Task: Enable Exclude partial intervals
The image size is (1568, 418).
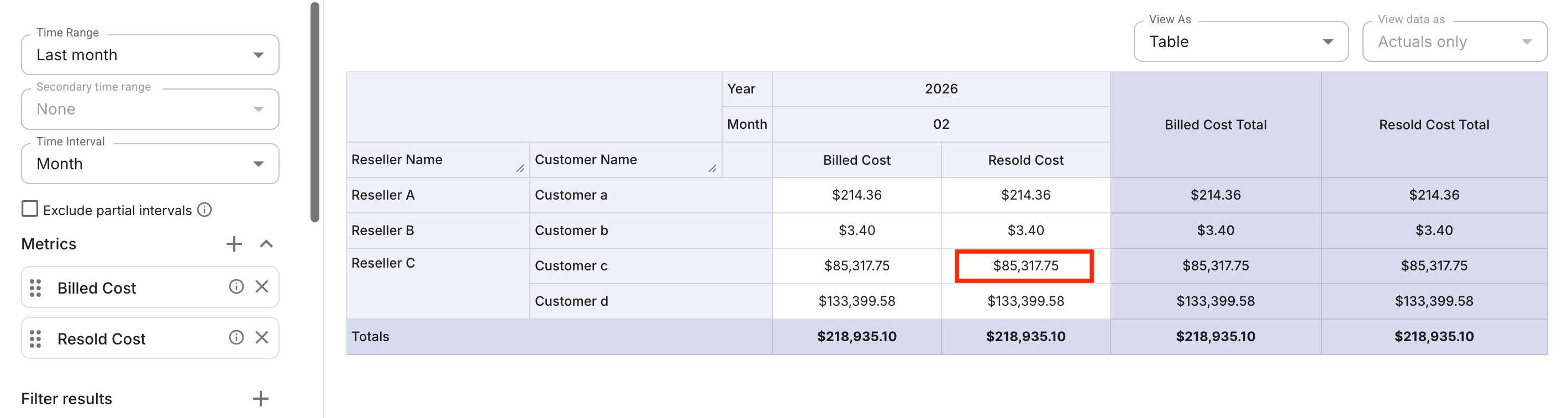Action: point(30,209)
